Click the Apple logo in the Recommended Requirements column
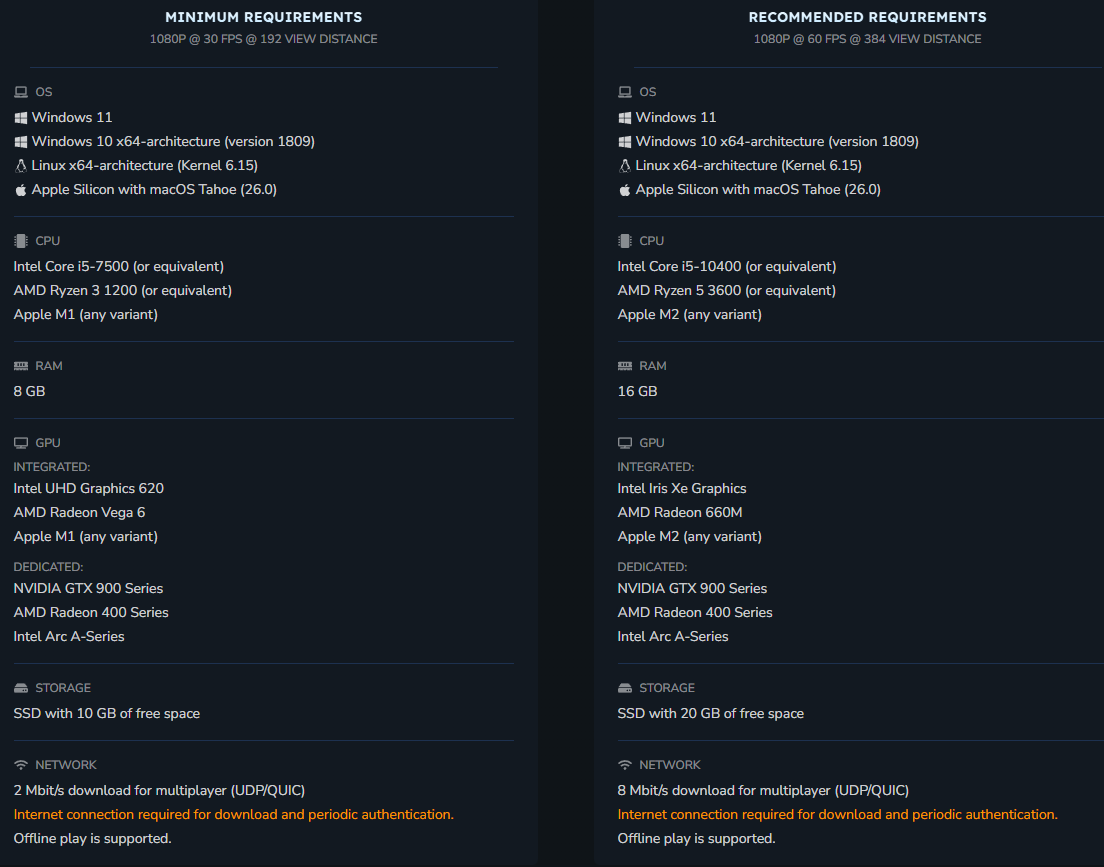The image size is (1104, 867). (625, 189)
